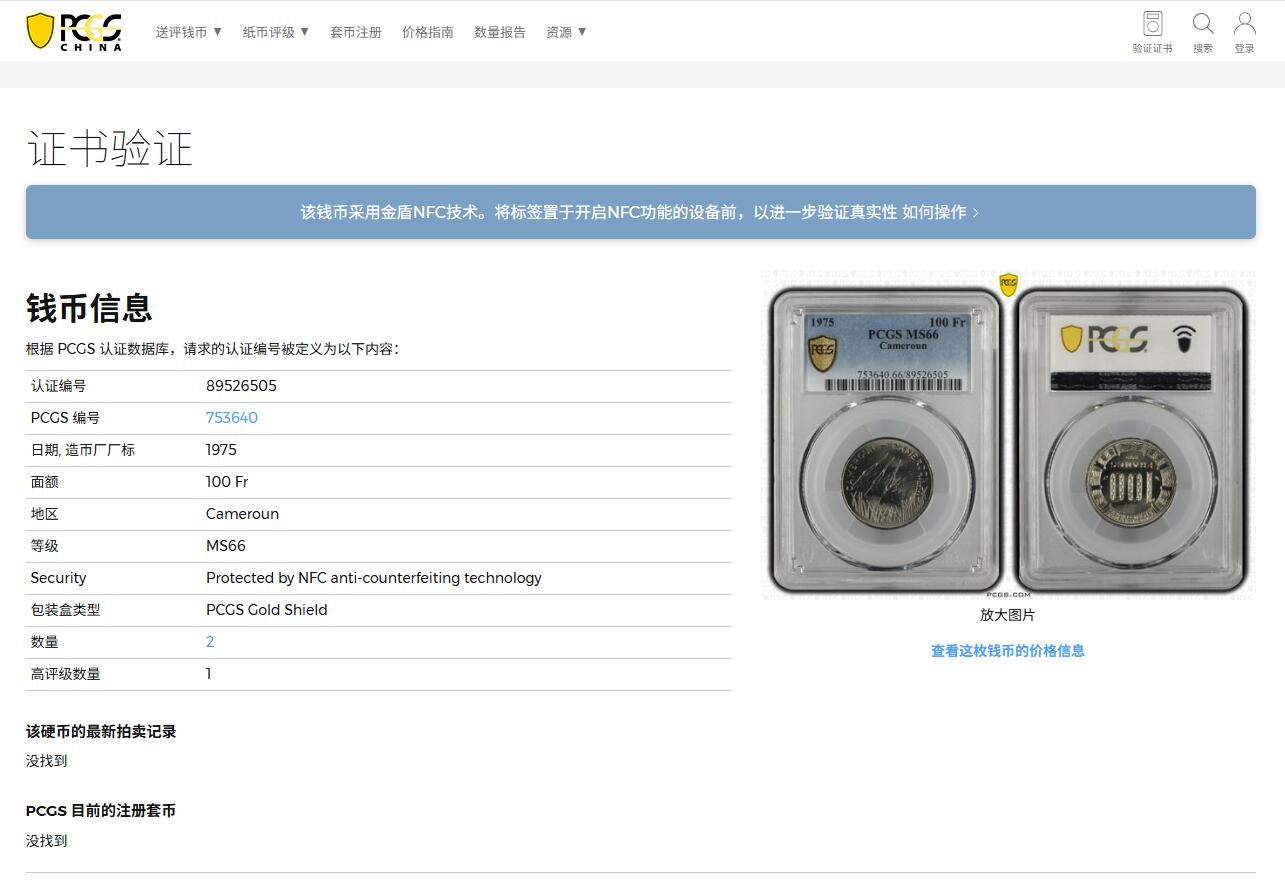Click the 登录 user login icon
This screenshot has width=1285, height=886.
(x=1244, y=32)
